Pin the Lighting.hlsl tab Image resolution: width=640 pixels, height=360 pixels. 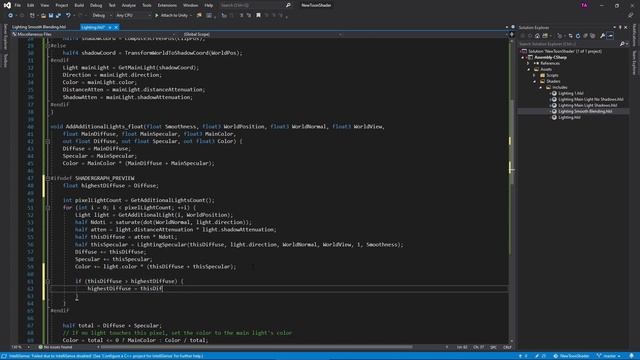(110, 27)
